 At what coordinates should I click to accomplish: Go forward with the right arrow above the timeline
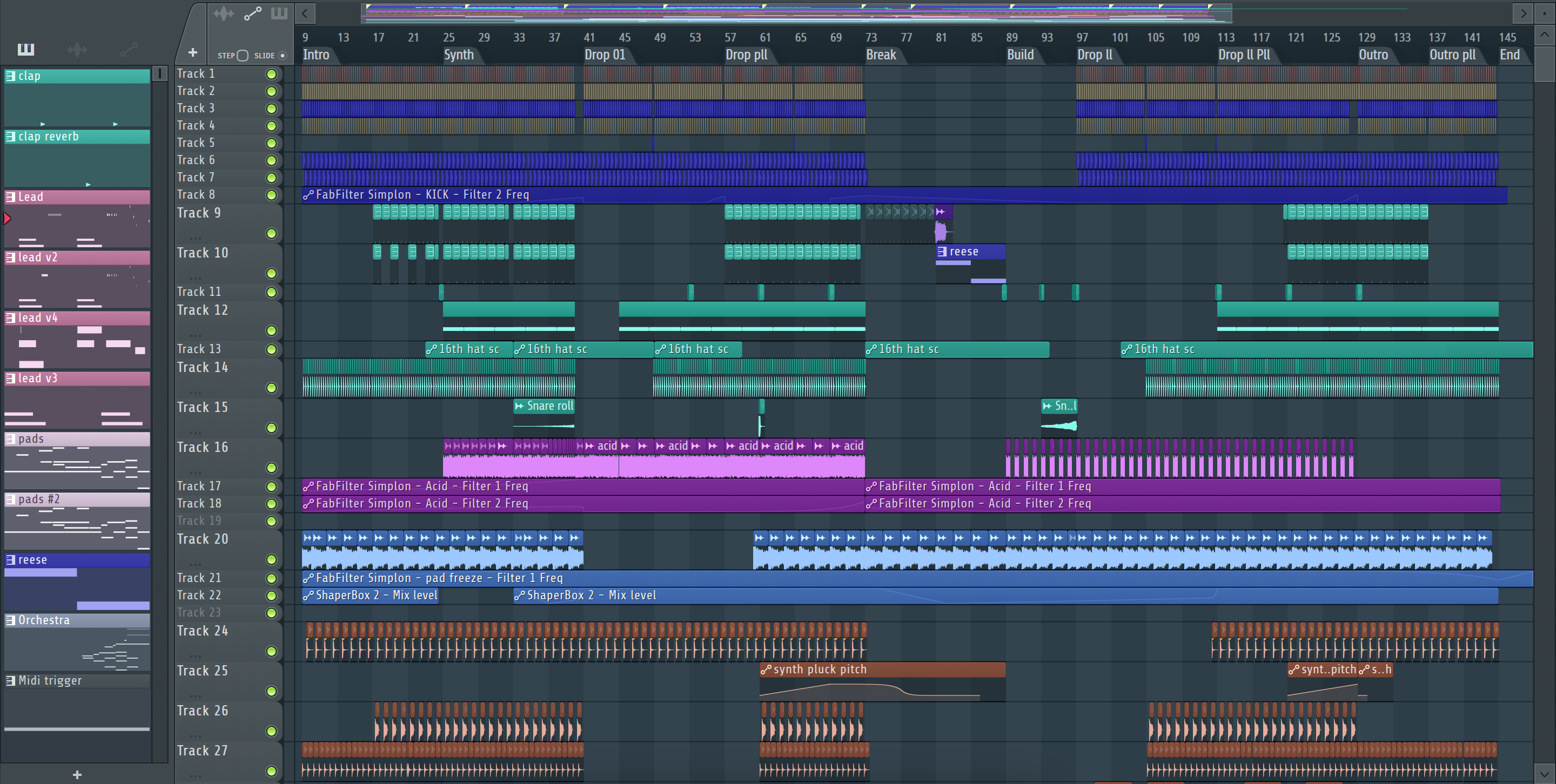point(1524,12)
